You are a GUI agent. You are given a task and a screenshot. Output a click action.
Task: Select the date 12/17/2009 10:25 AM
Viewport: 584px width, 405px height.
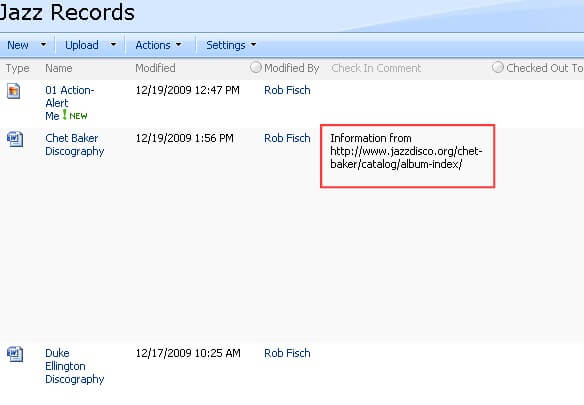coord(188,353)
